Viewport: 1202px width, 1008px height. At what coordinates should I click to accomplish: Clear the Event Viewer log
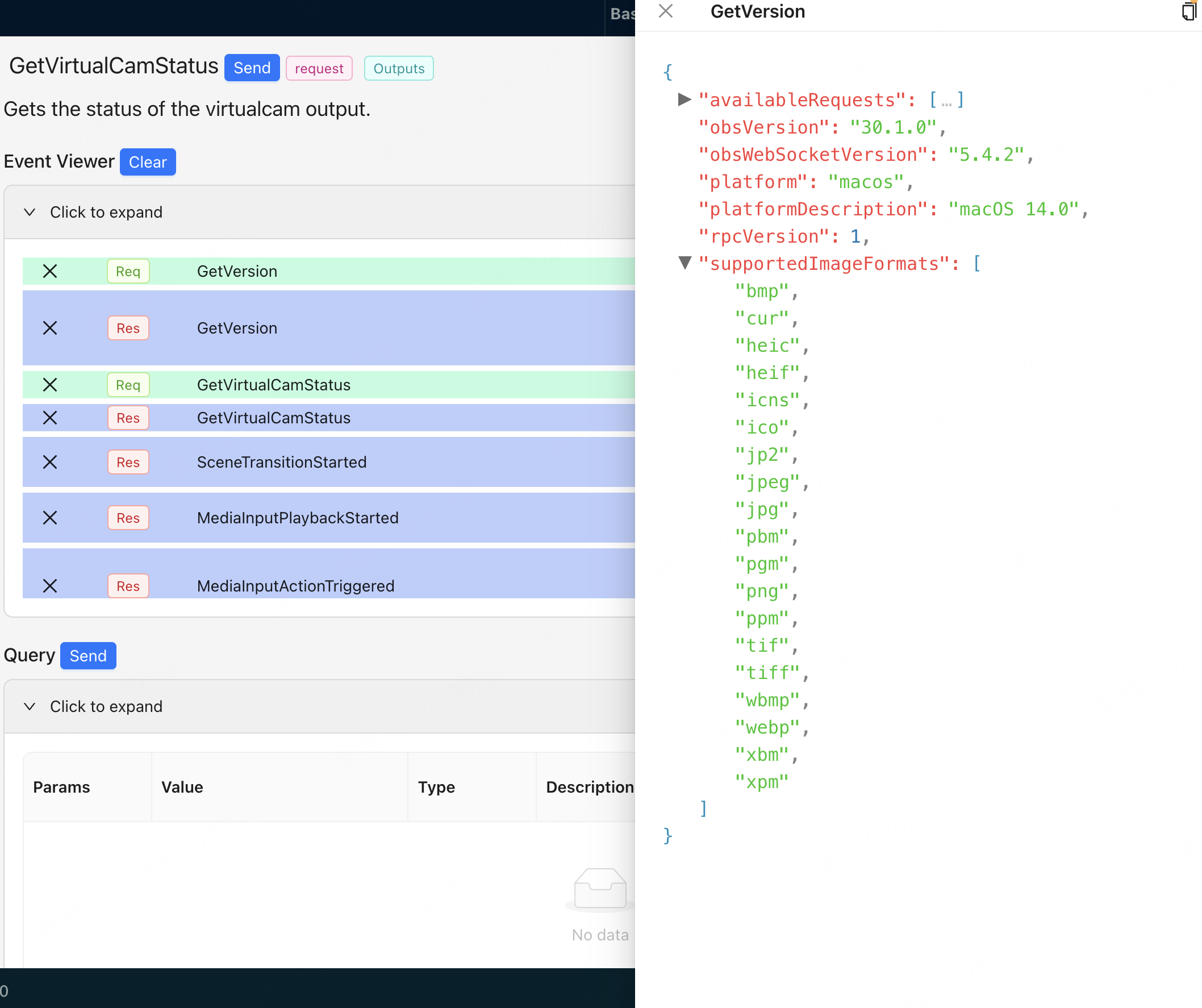tap(147, 161)
